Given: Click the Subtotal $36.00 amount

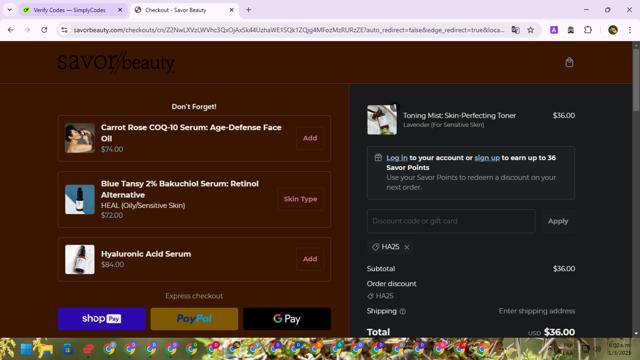Looking at the screenshot, I should click(x=564, y=269).
